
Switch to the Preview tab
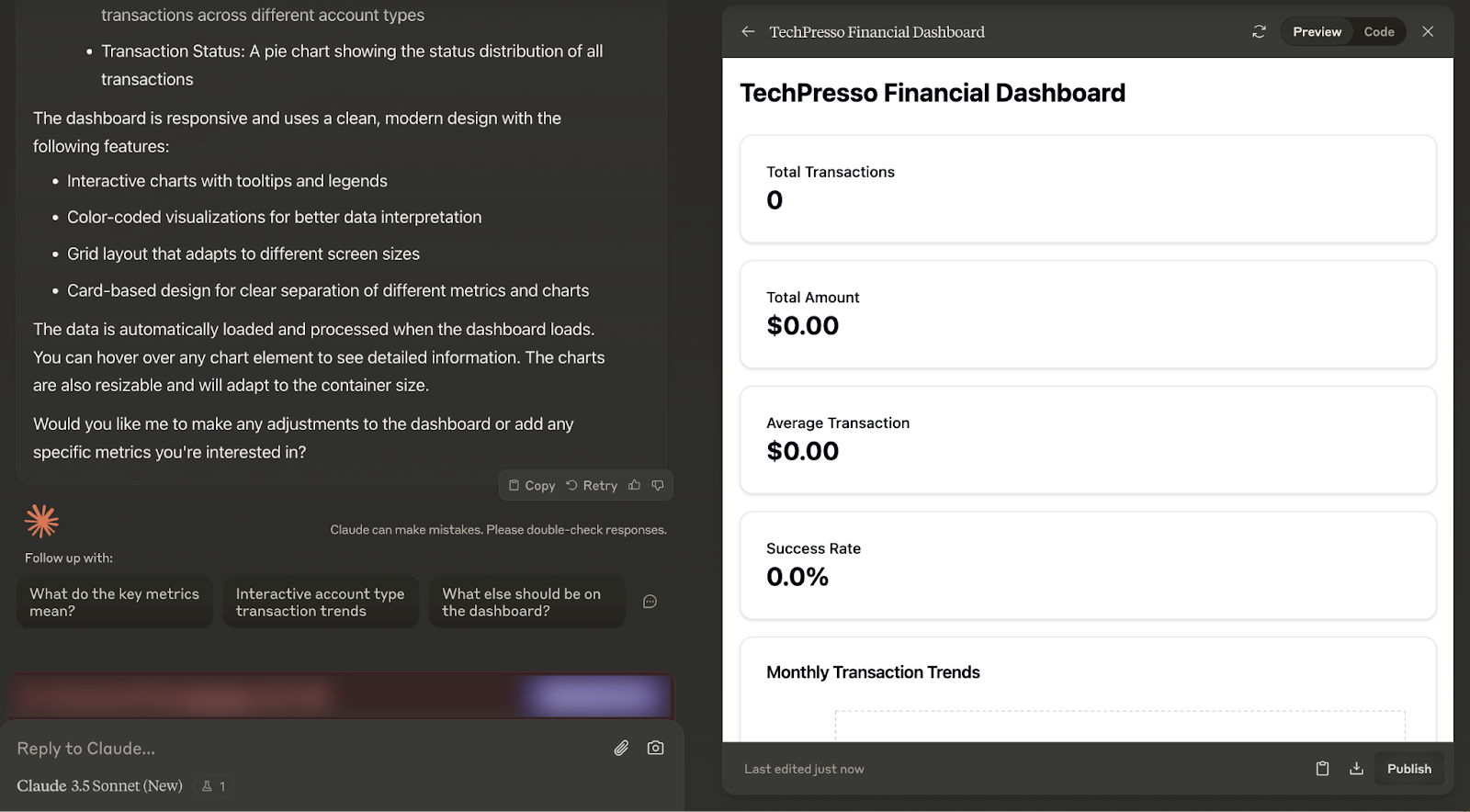[x=1317, y=32]
